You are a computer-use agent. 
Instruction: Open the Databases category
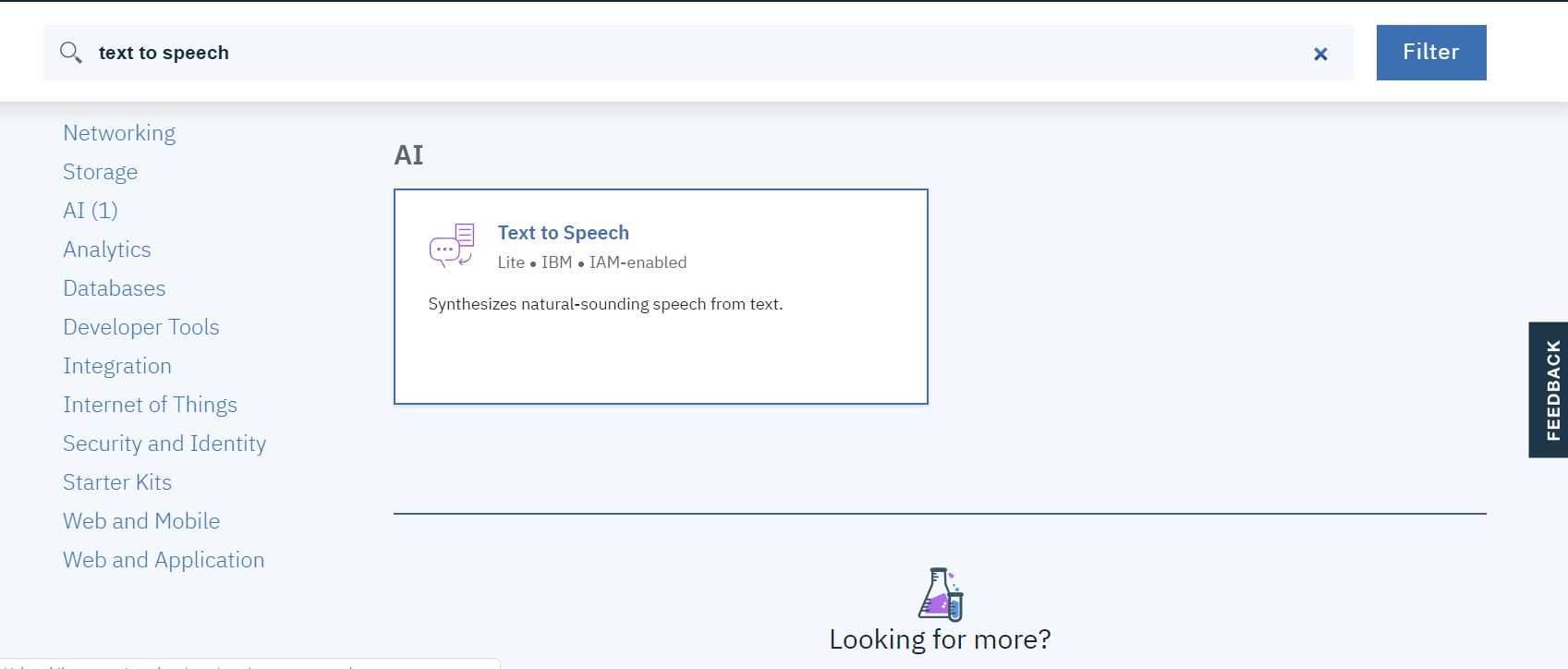point(114,288)
